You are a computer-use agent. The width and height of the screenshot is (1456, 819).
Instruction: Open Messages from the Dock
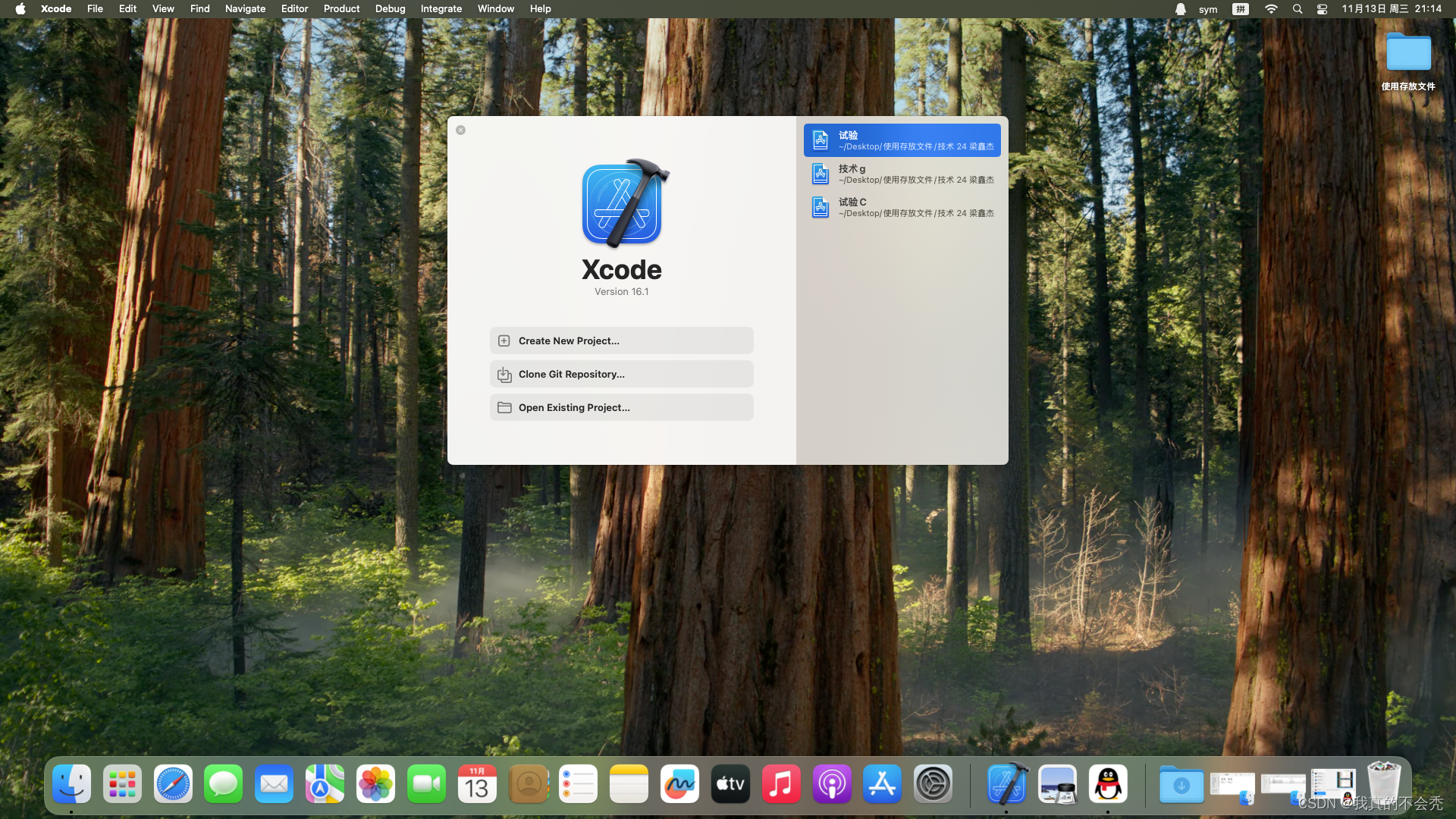pyautogui.click(x=224, y=784)
